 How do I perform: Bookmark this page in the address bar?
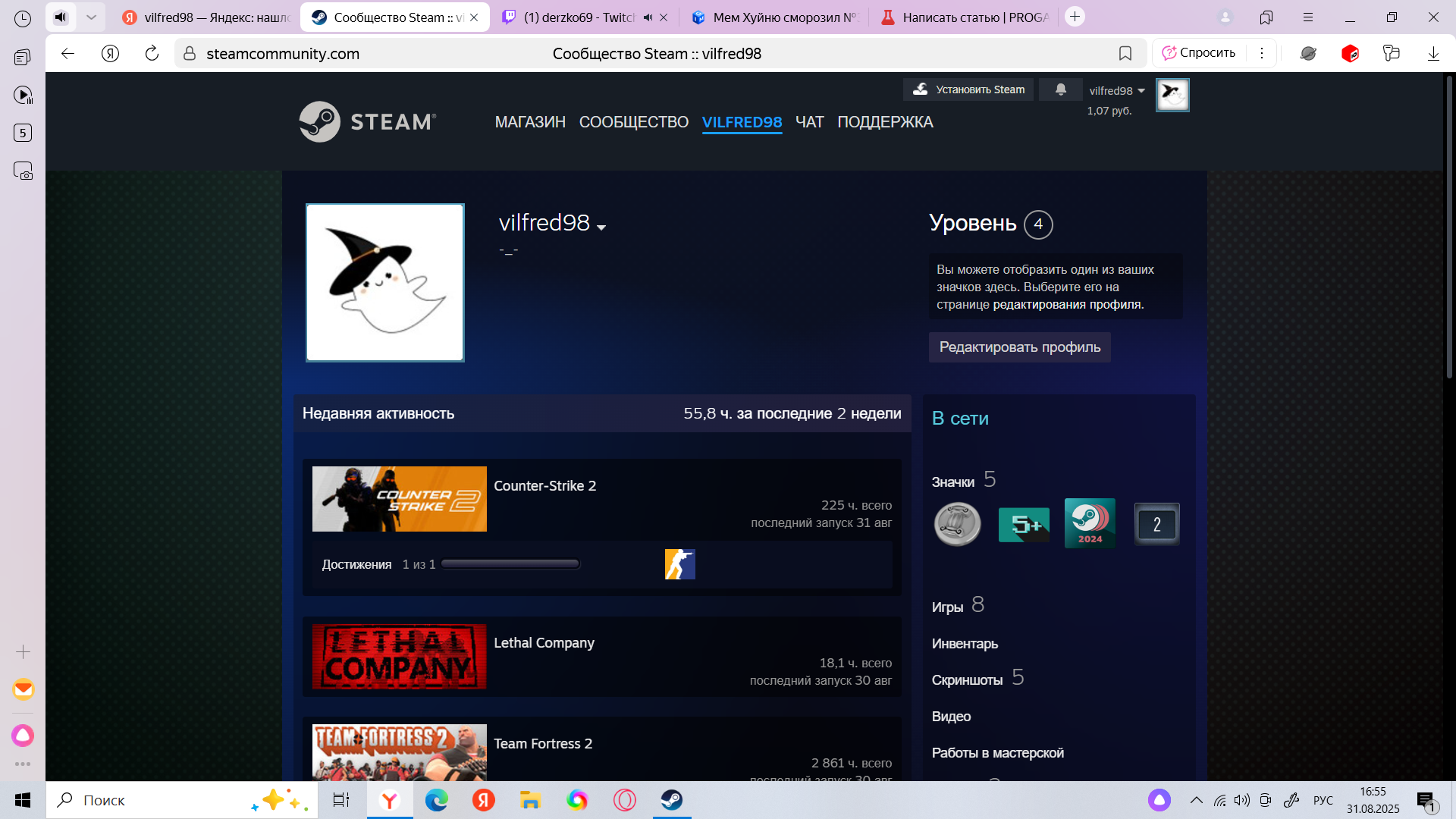pyautogui.click(x=1125, y=53)
